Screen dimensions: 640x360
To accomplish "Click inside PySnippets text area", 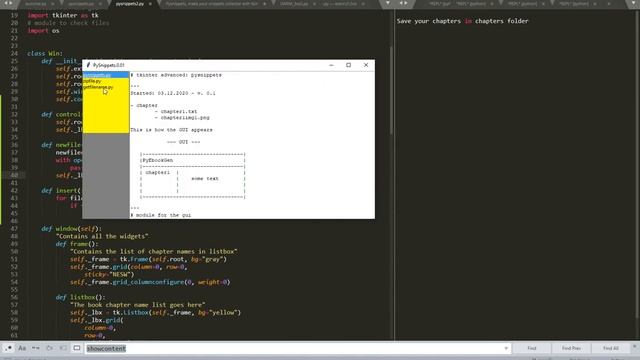I will click(252, 145).
